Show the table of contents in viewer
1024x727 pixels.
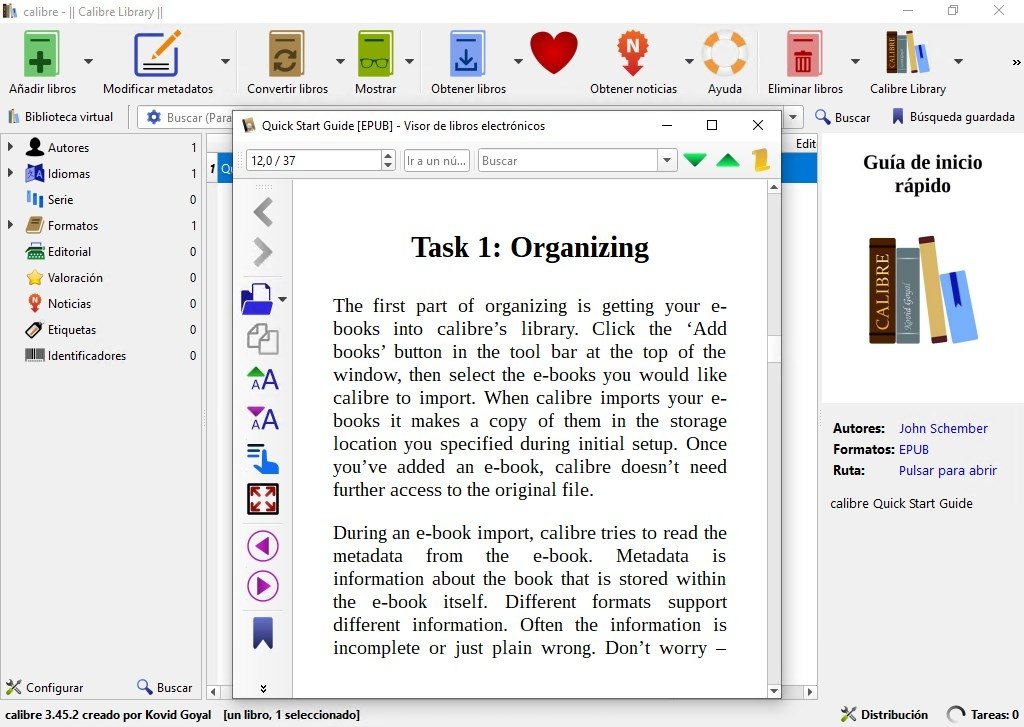(x=263, y=459)
